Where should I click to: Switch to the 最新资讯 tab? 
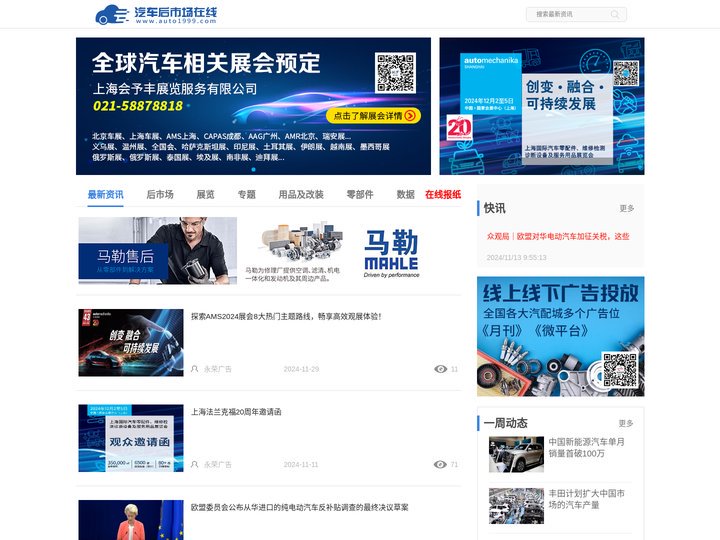point(106,195)
